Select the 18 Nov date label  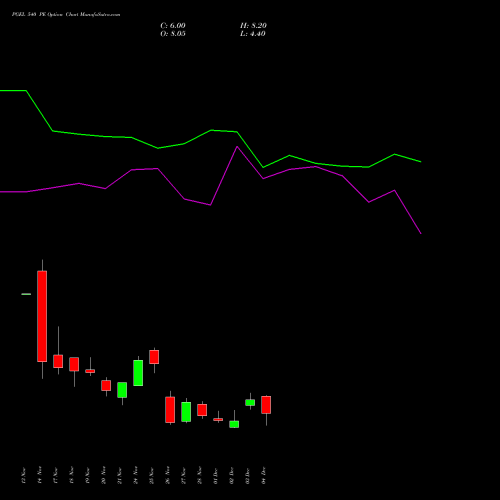[72, 475]
